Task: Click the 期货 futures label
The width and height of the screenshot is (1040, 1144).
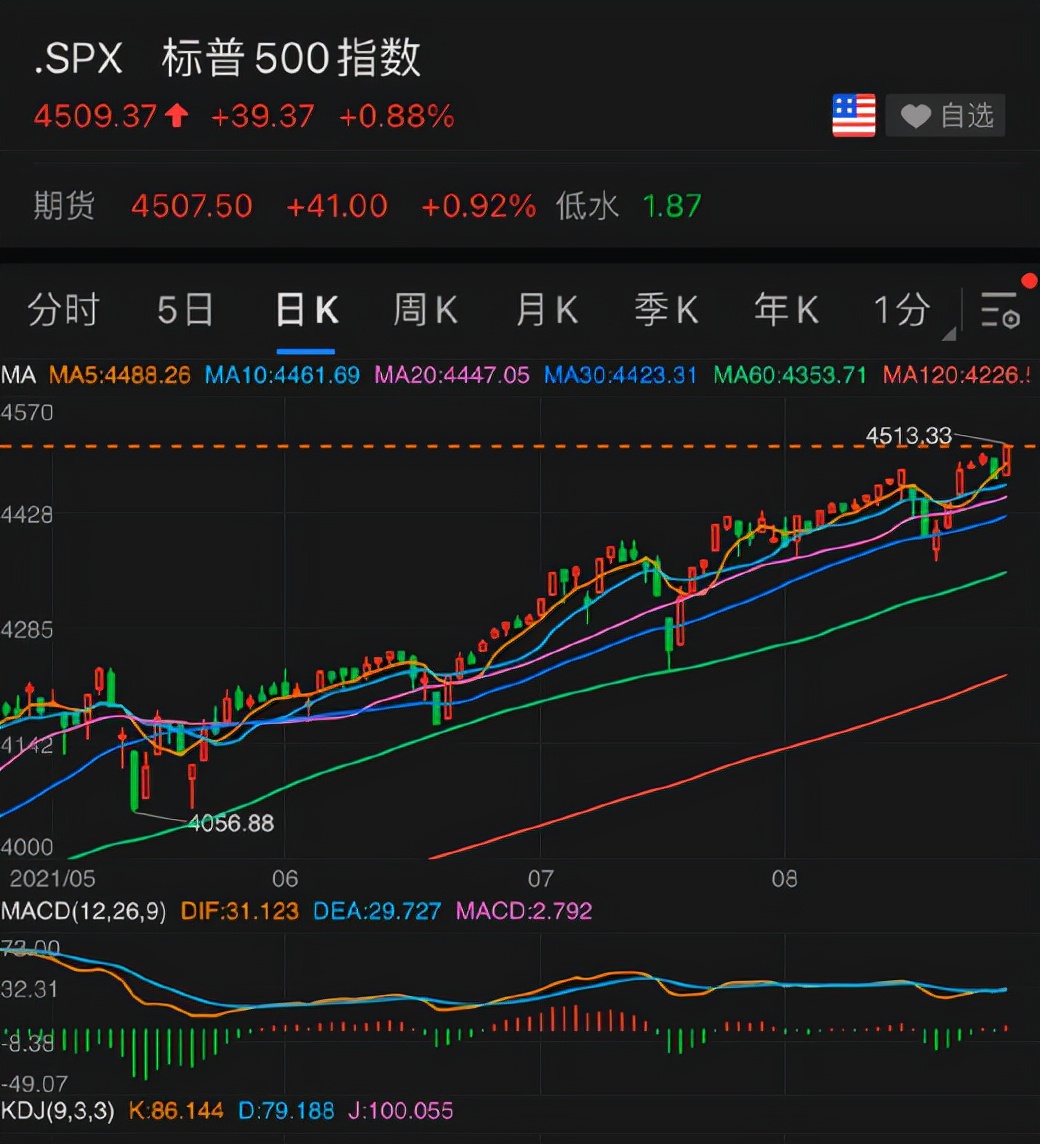Action: pos(64,206)
